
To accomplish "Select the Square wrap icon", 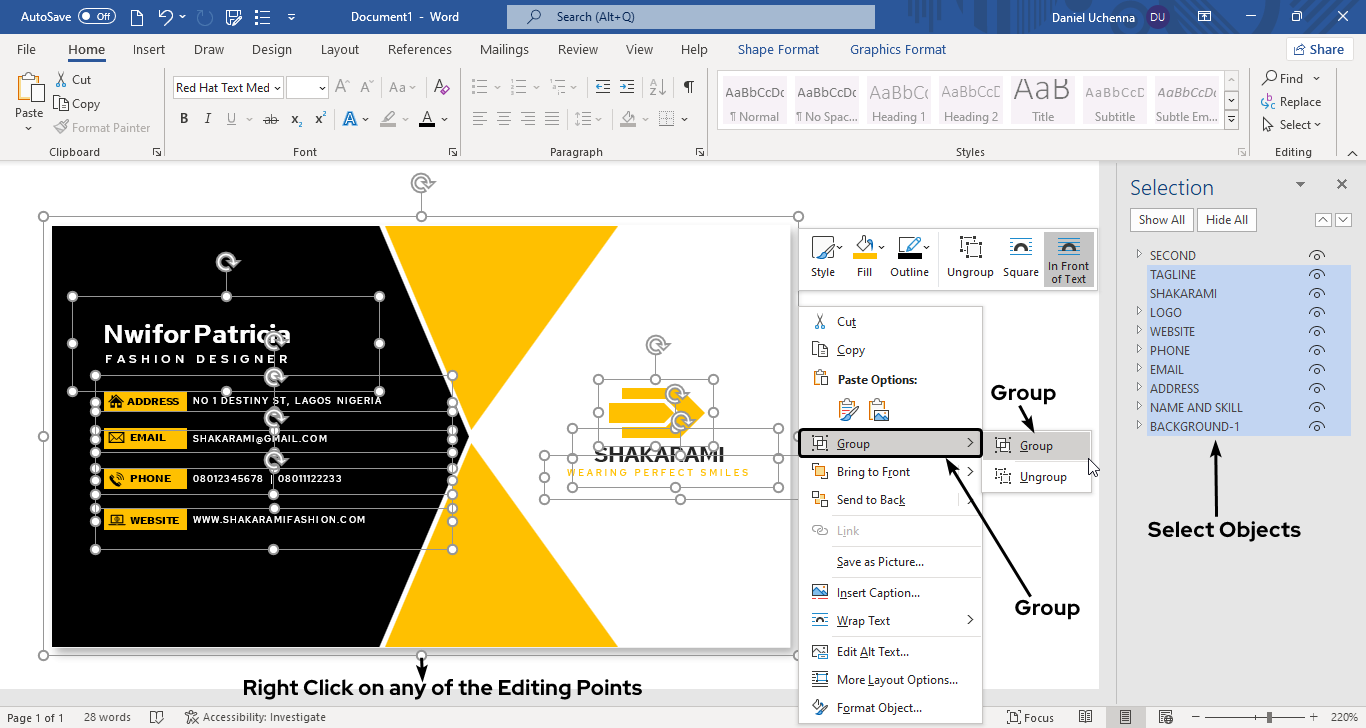I will pos(1020,248).
